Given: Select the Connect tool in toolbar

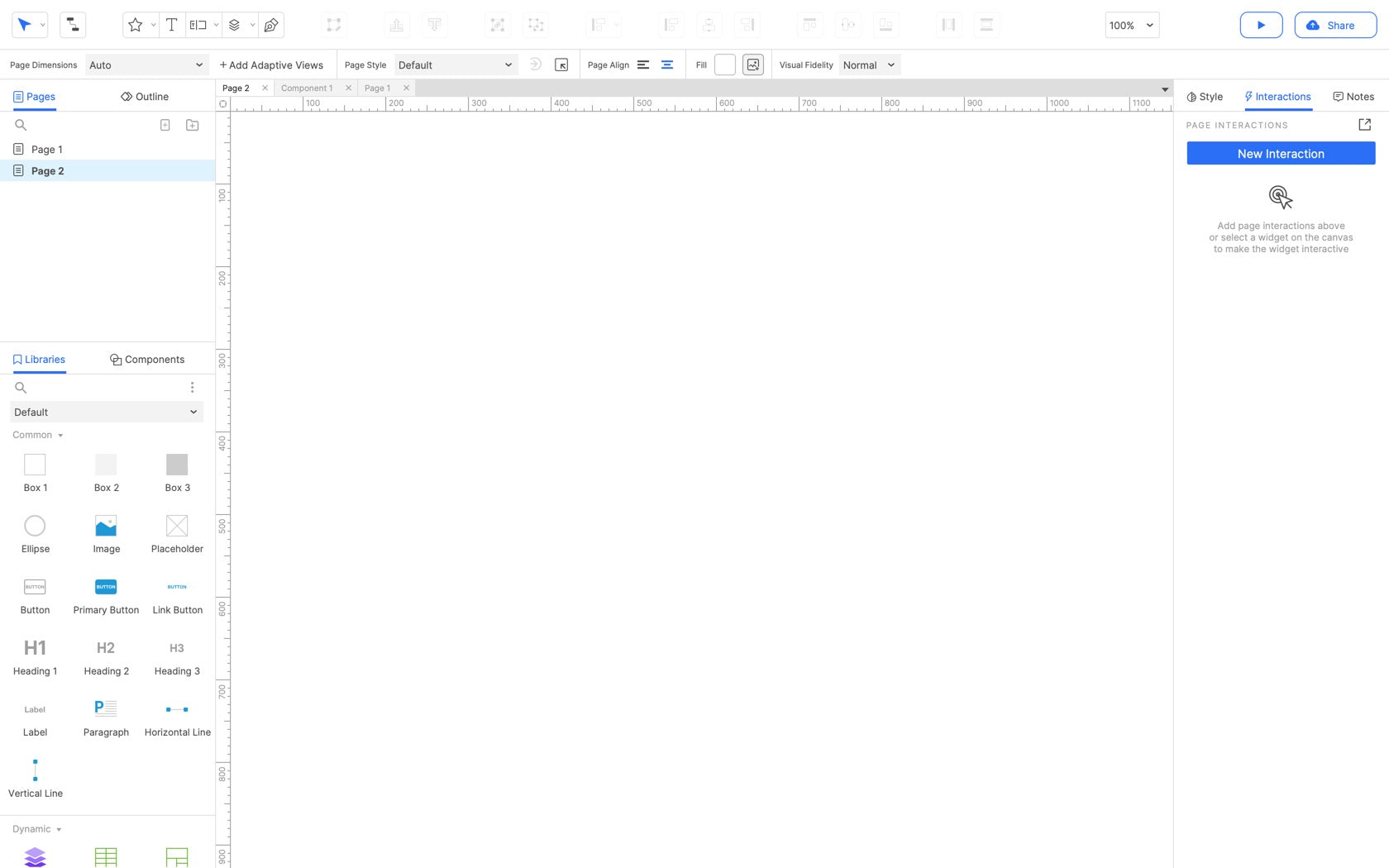Looking at the screenshot, I should 73,25.
